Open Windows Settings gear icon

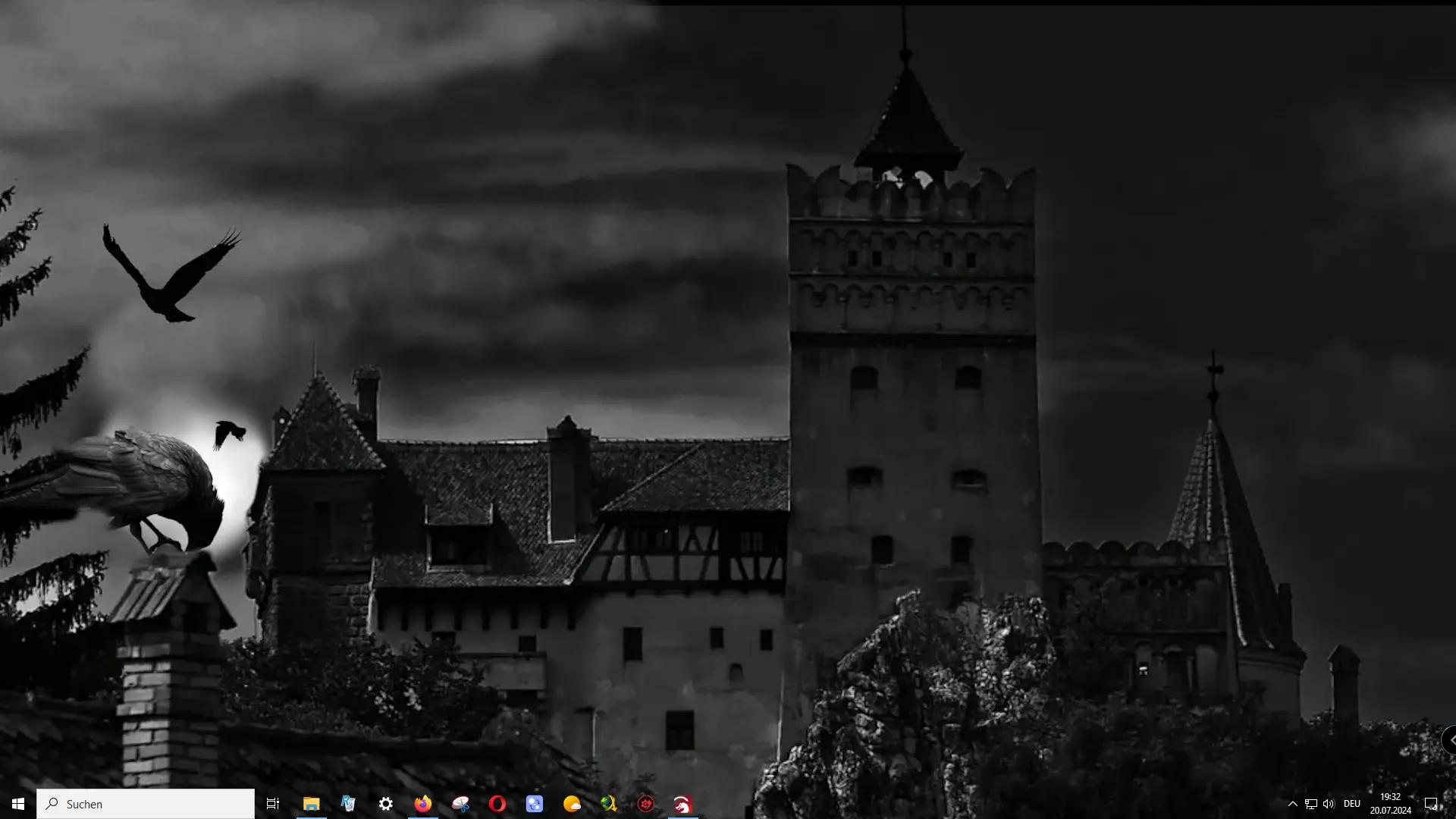tap(385, 804)
